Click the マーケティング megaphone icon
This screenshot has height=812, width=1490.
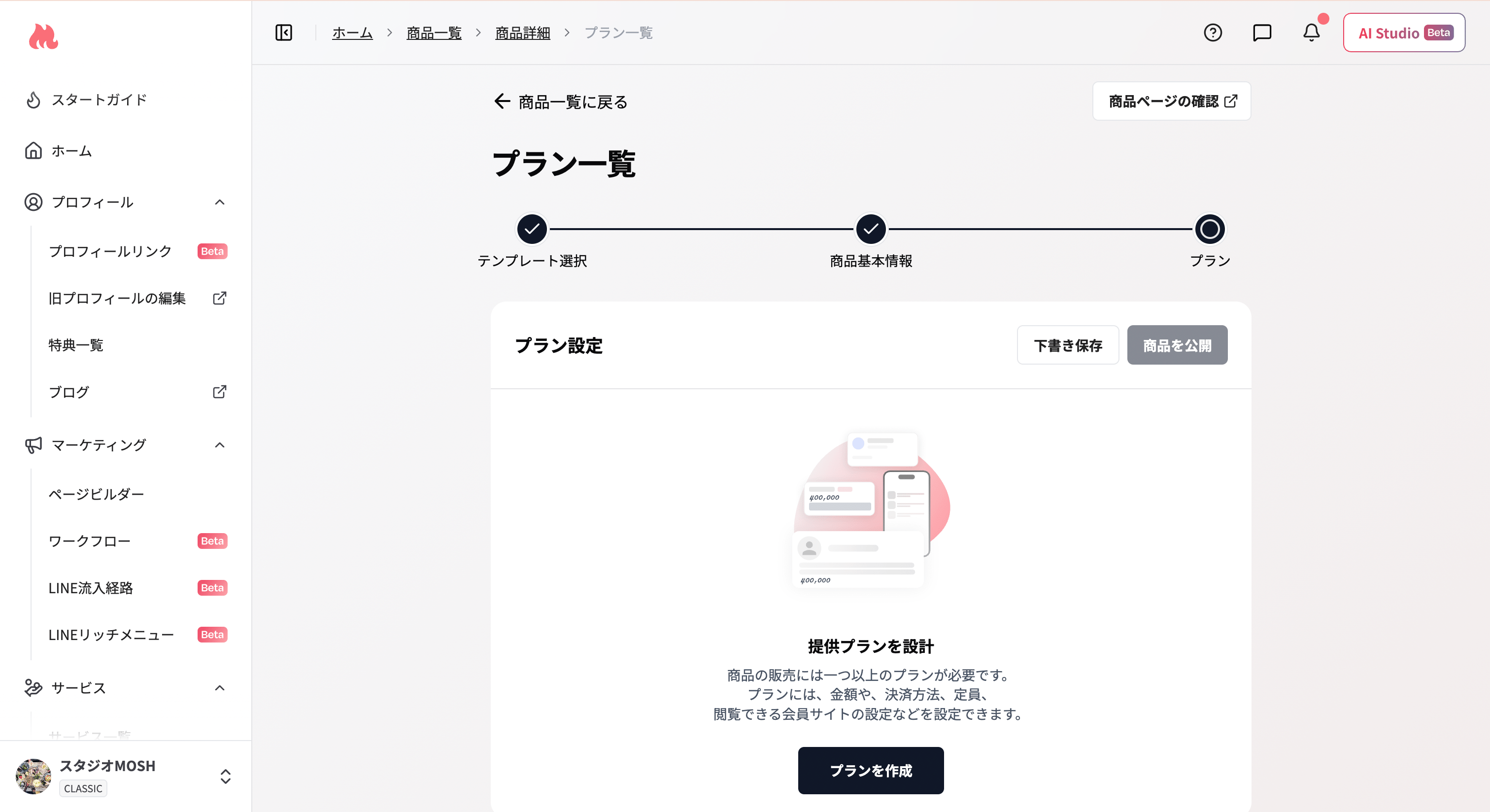(x=34, y=445)
